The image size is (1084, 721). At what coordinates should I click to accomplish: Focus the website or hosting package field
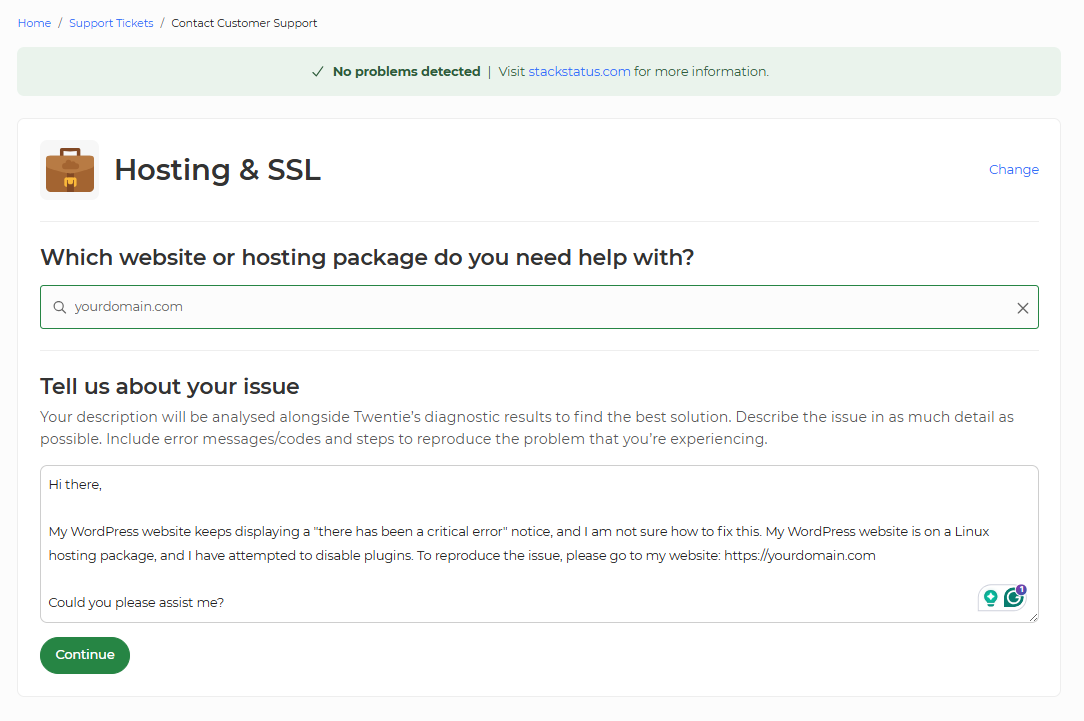click(539, 307)
